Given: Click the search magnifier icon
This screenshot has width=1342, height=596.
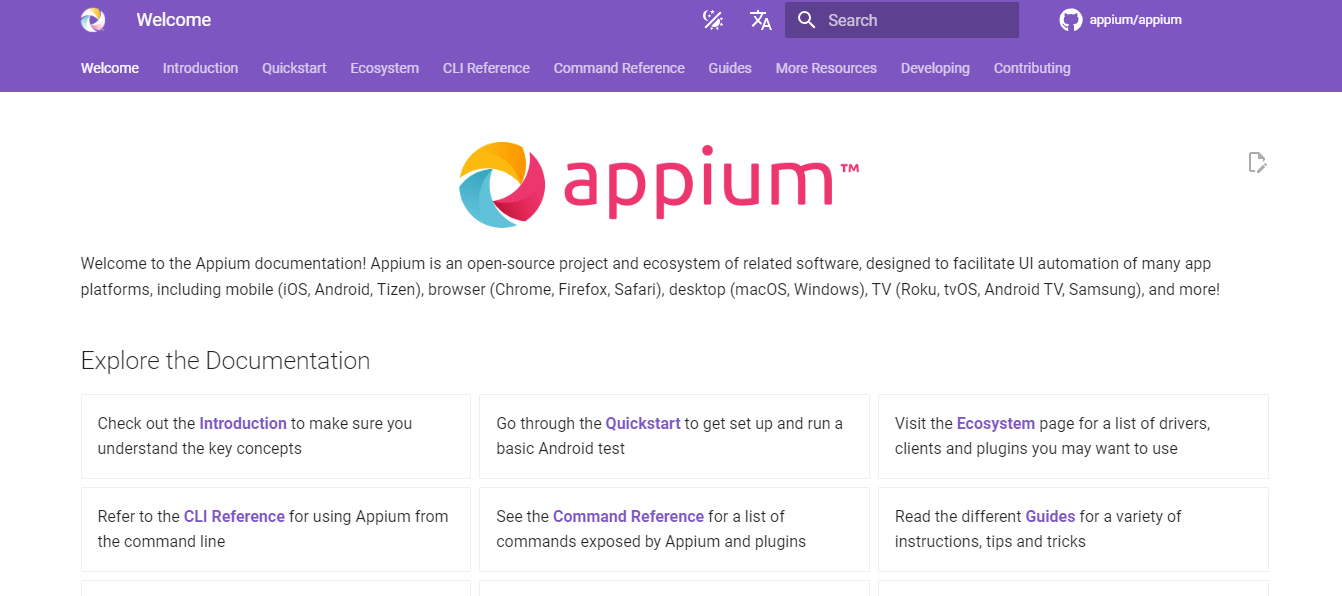Looking at the screenshot, I should click(806, 20).
